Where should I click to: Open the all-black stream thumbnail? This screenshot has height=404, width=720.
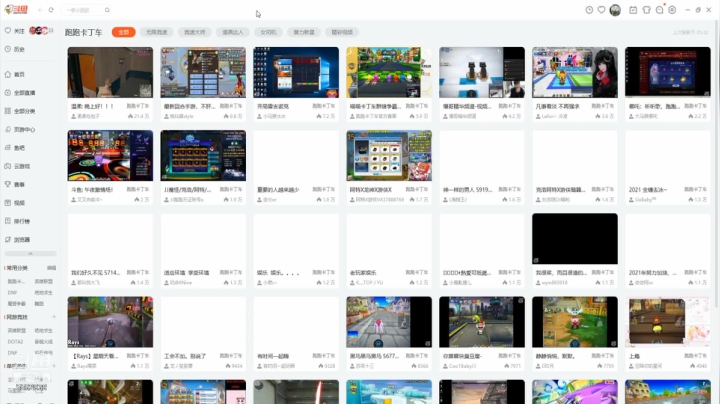click(575, 239)
